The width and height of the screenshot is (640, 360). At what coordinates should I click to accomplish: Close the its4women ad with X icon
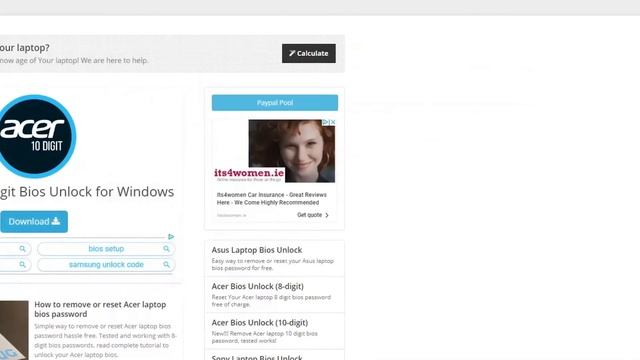(333, 122)
